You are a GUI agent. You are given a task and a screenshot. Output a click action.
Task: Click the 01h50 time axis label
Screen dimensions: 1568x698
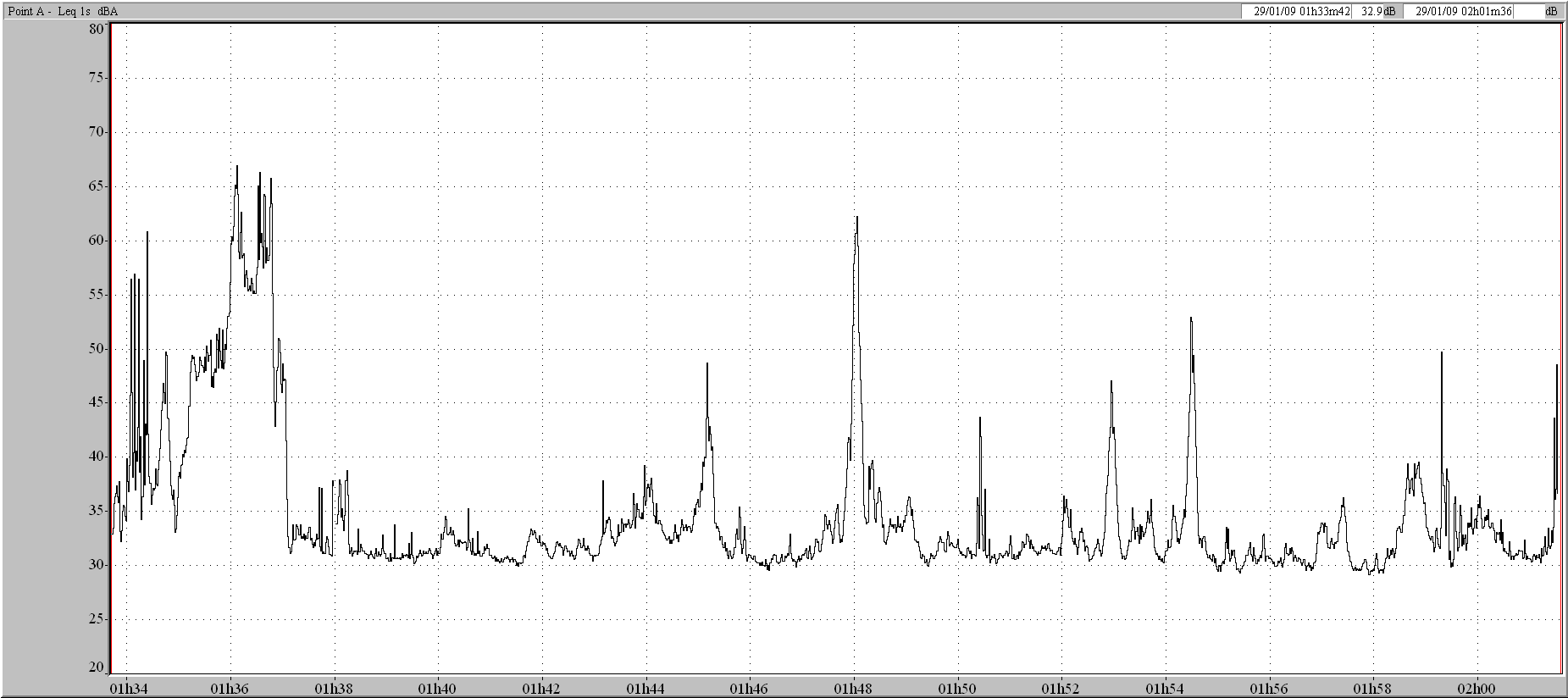click(x=958, y=687)
